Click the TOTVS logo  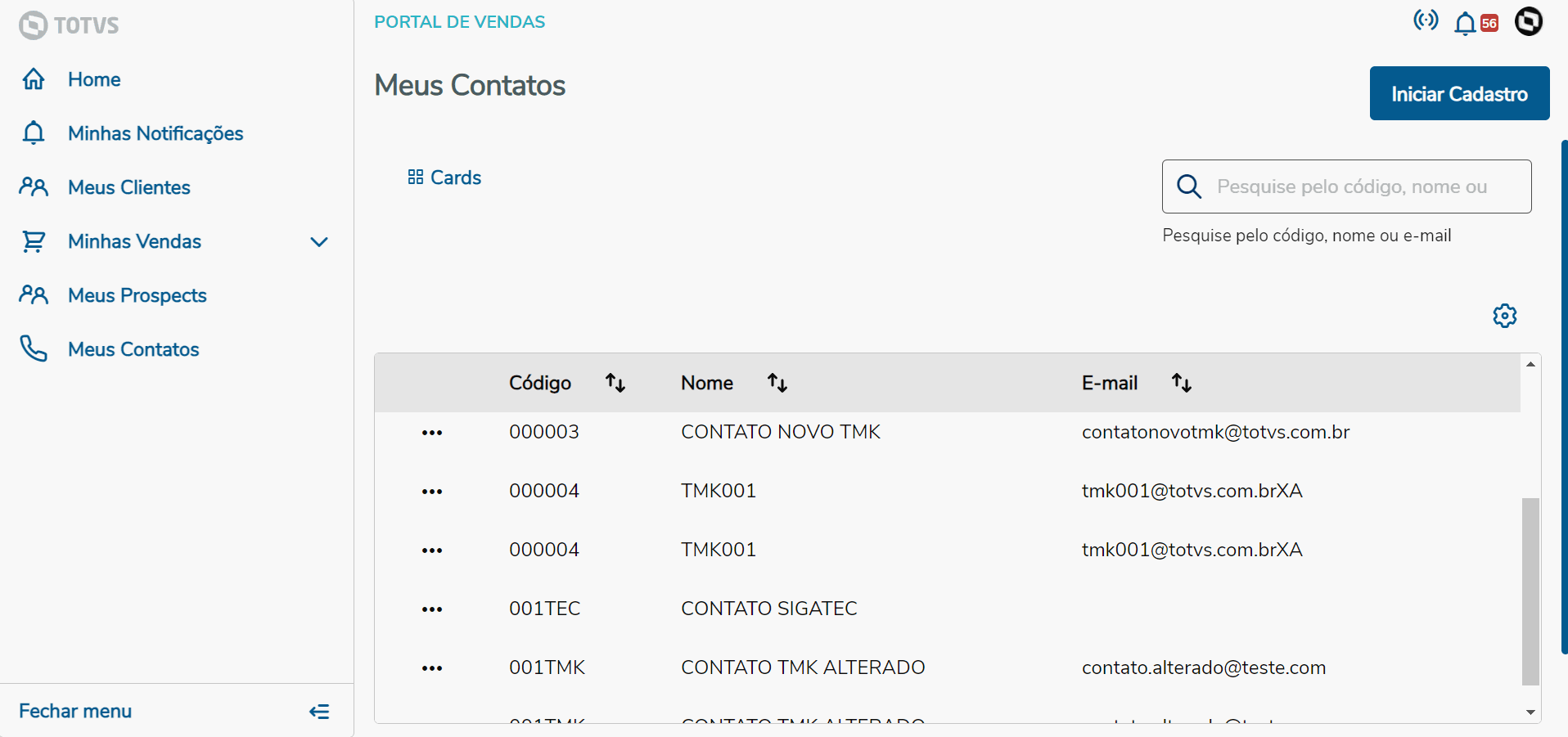click(x=70, y=25)
